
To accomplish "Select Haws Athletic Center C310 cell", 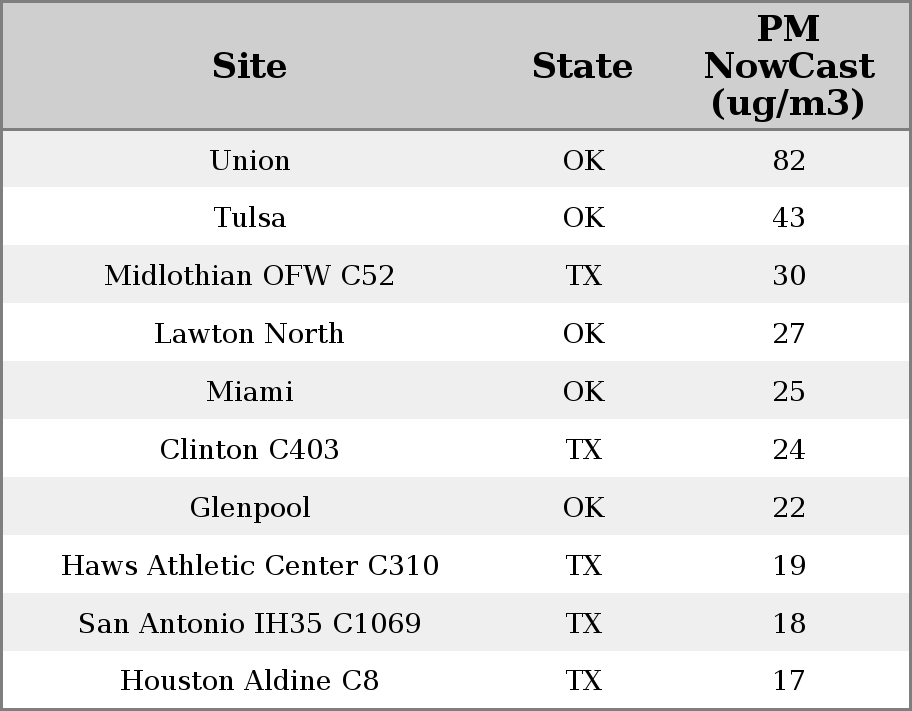I will [250, 565].
